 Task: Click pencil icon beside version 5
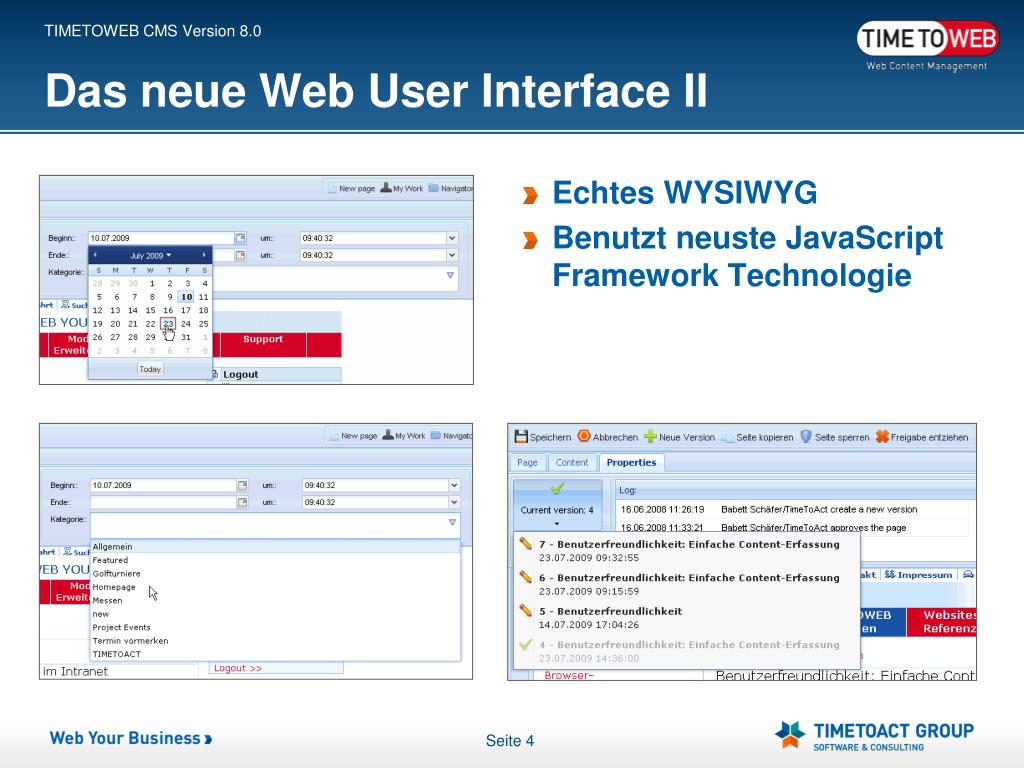pyautogui.click(x=526, y=611)
